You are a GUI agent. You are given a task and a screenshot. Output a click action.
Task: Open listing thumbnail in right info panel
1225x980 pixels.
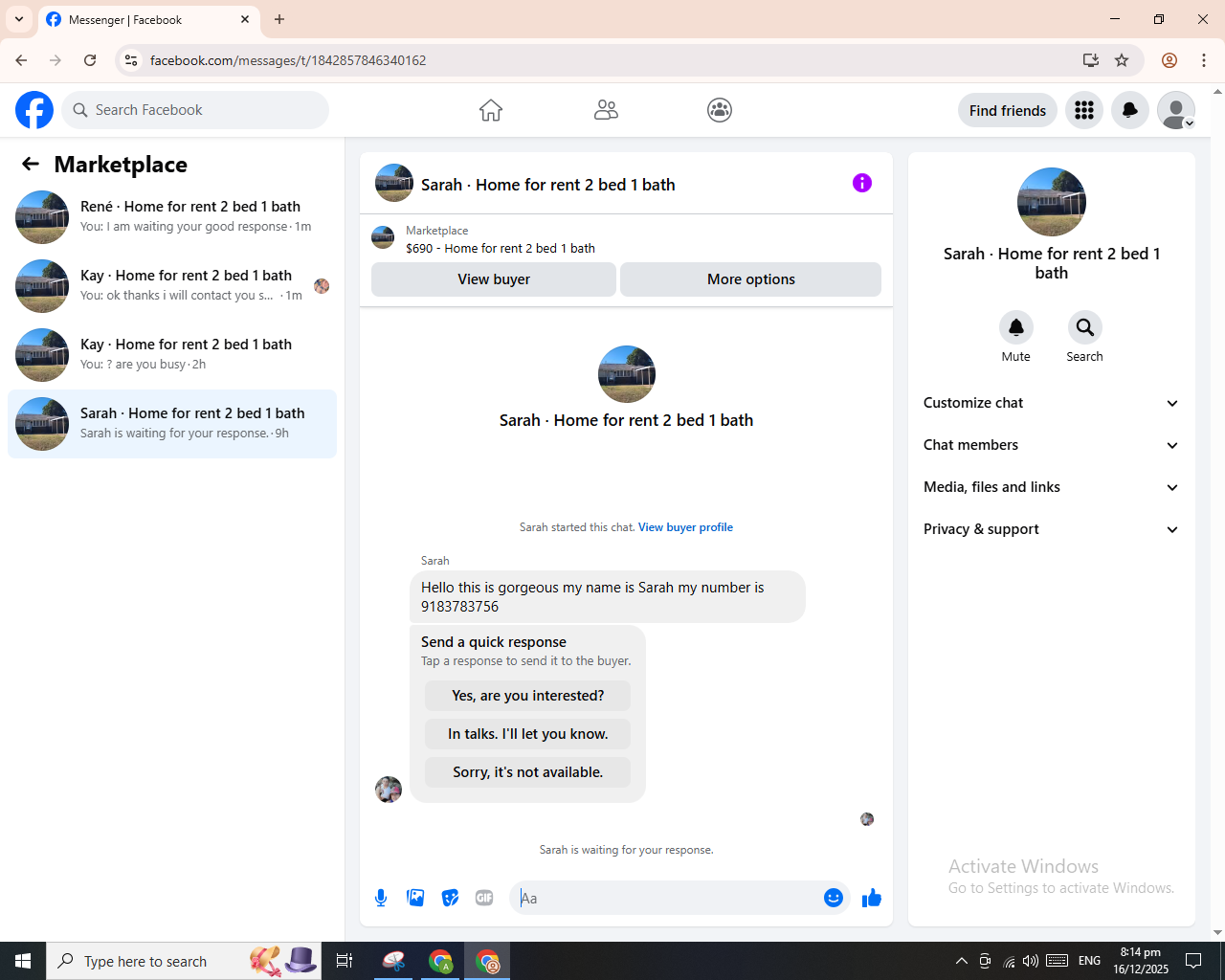(1052, 202)
